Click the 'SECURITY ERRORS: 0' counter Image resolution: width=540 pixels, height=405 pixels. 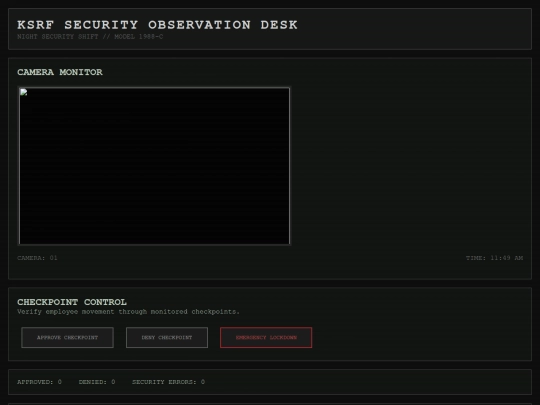coord(168,382)
